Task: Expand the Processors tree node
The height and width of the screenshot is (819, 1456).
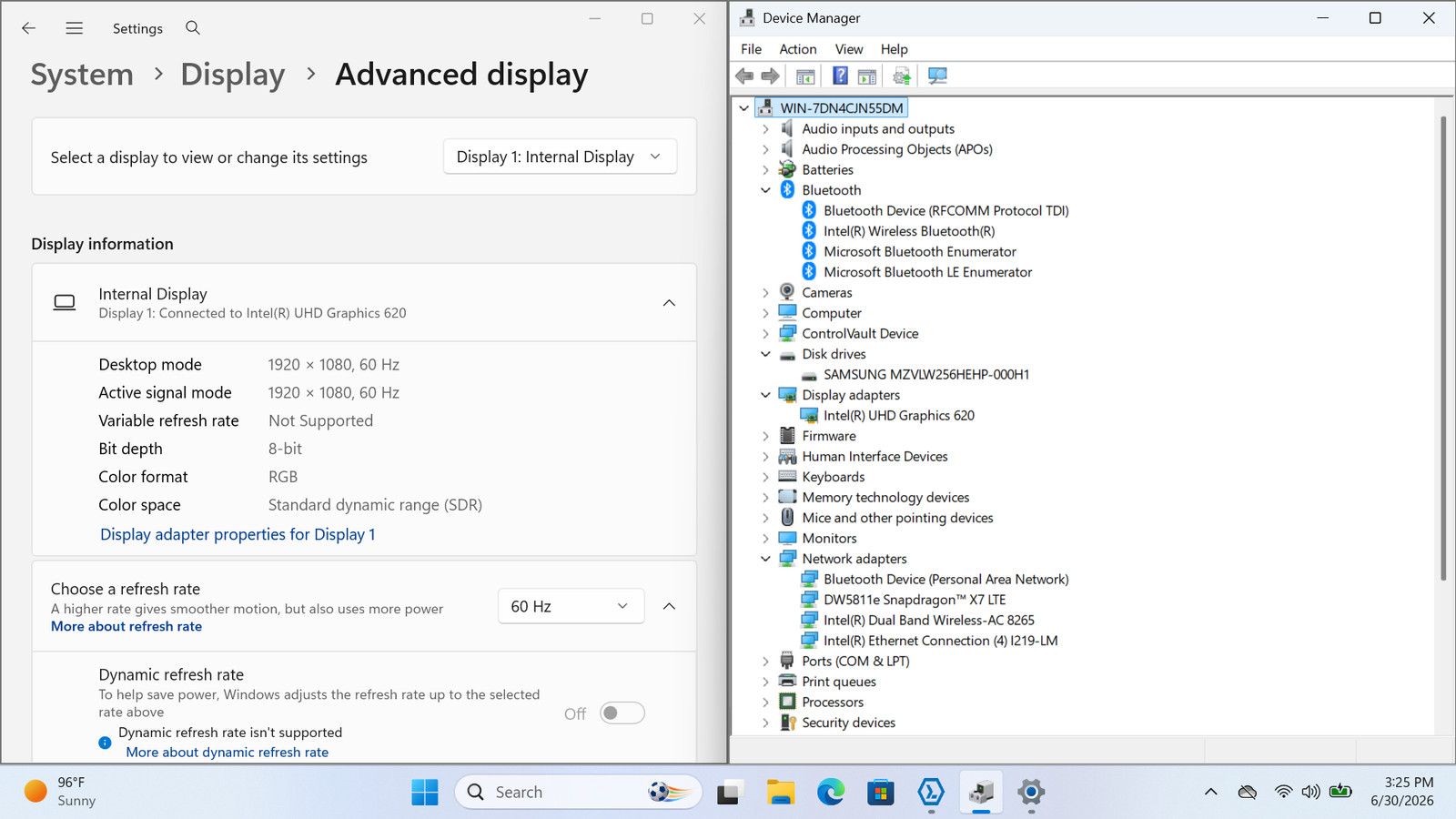Action: (x=765, y=703)
